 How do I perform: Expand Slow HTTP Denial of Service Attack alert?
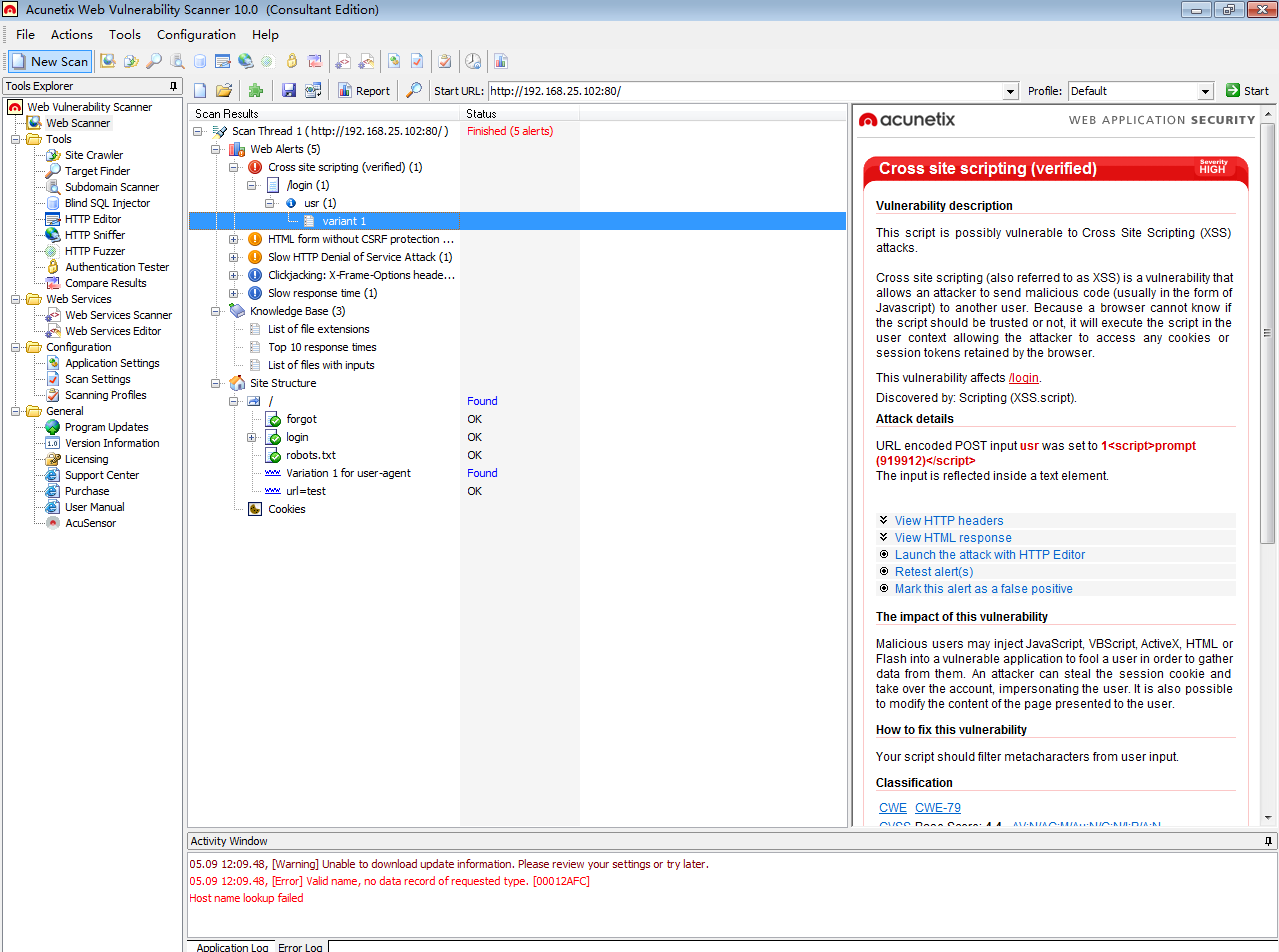click(x=234, y=257)
